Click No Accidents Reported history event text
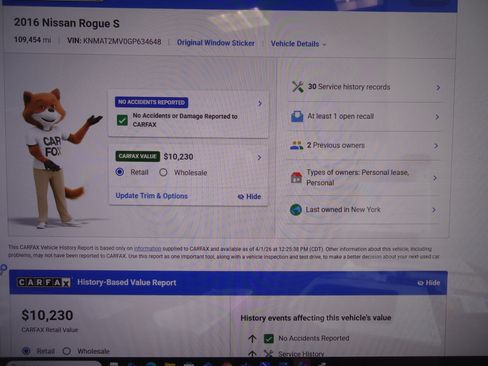Viewport: 488px width, 366px height. 314,338
